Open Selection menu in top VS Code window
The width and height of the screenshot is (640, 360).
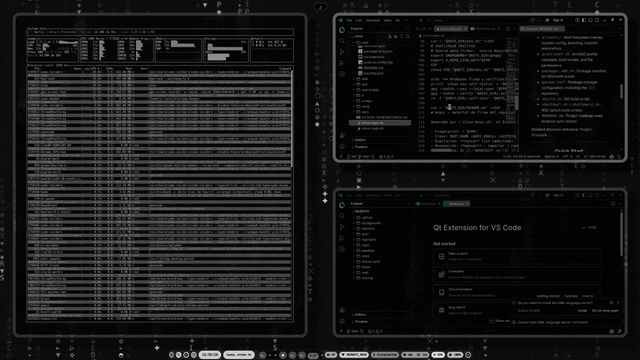372,20
